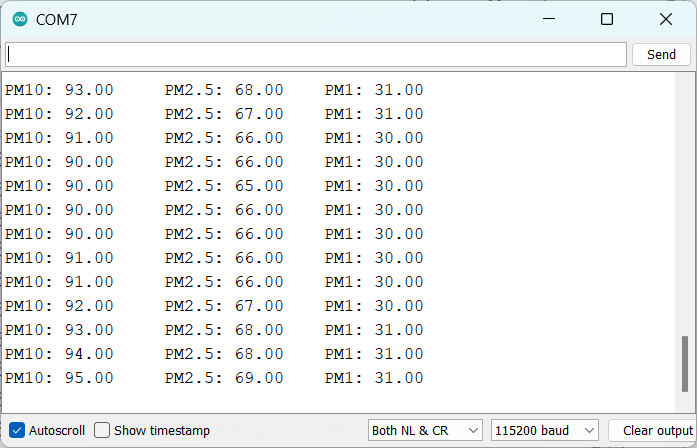
Task: Click the PM2.5: 65.00 reading
Action: pyautogui.click(x=224, y=186)
